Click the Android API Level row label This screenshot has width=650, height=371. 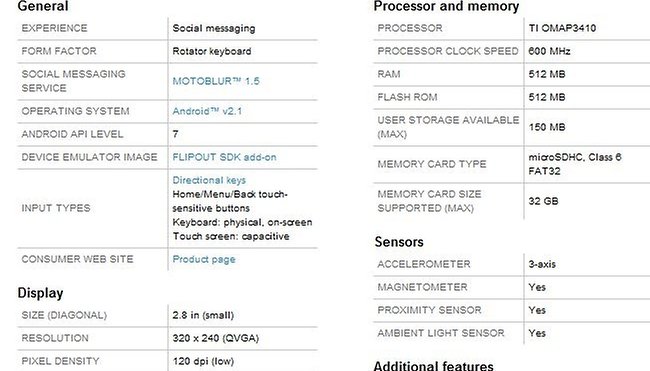tap(73, 134)
